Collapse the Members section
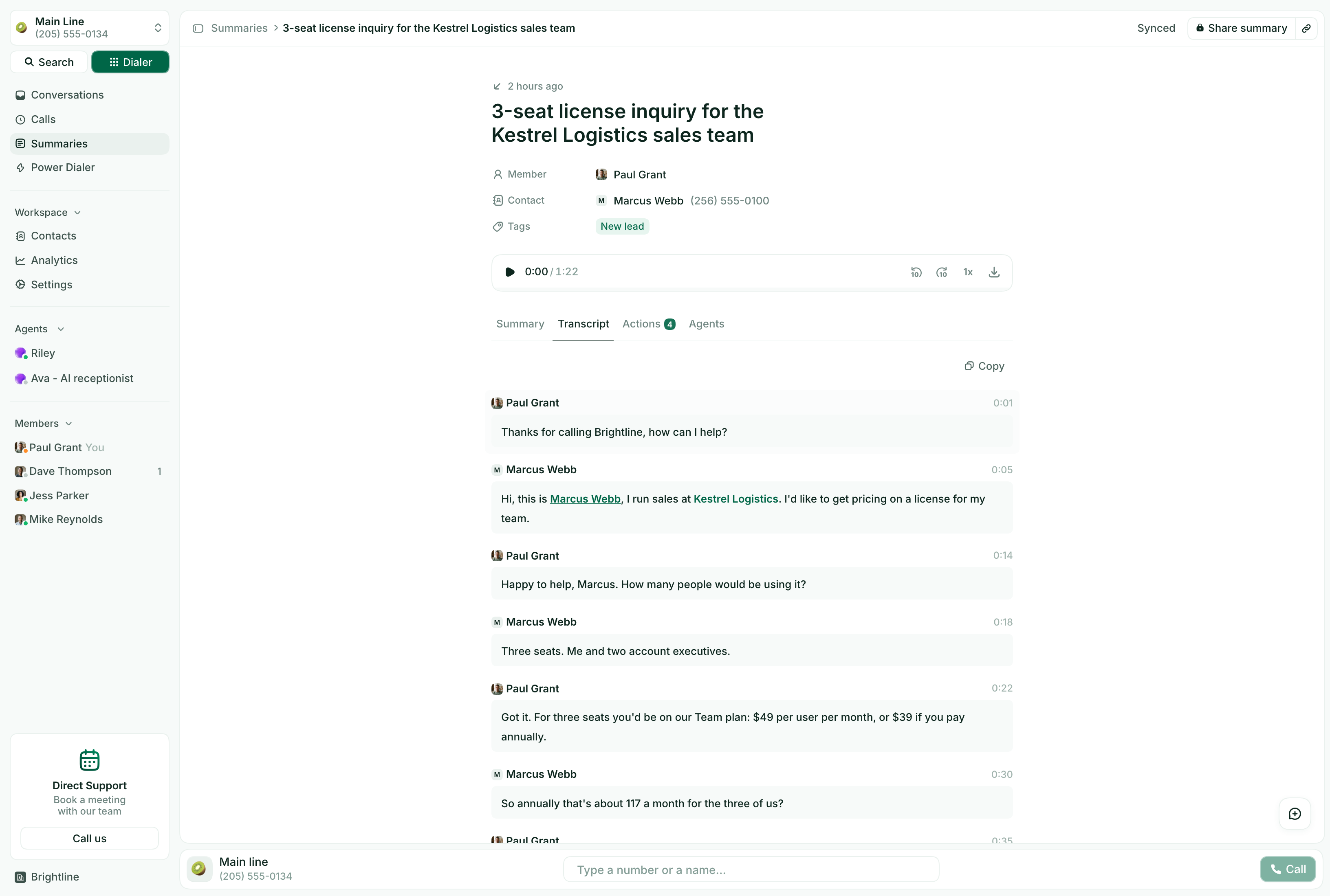 [x=44, y=424]
